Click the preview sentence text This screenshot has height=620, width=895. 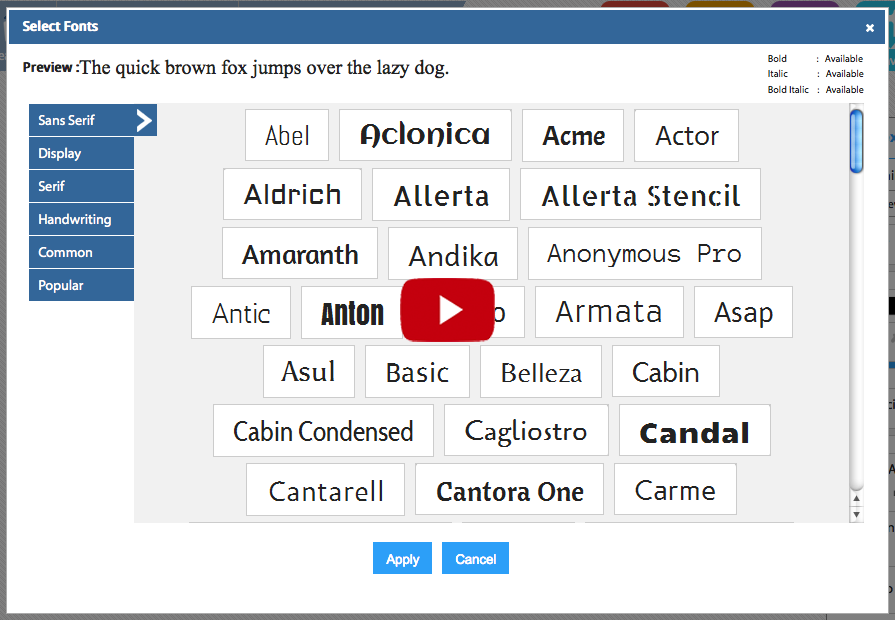[264, 67]
